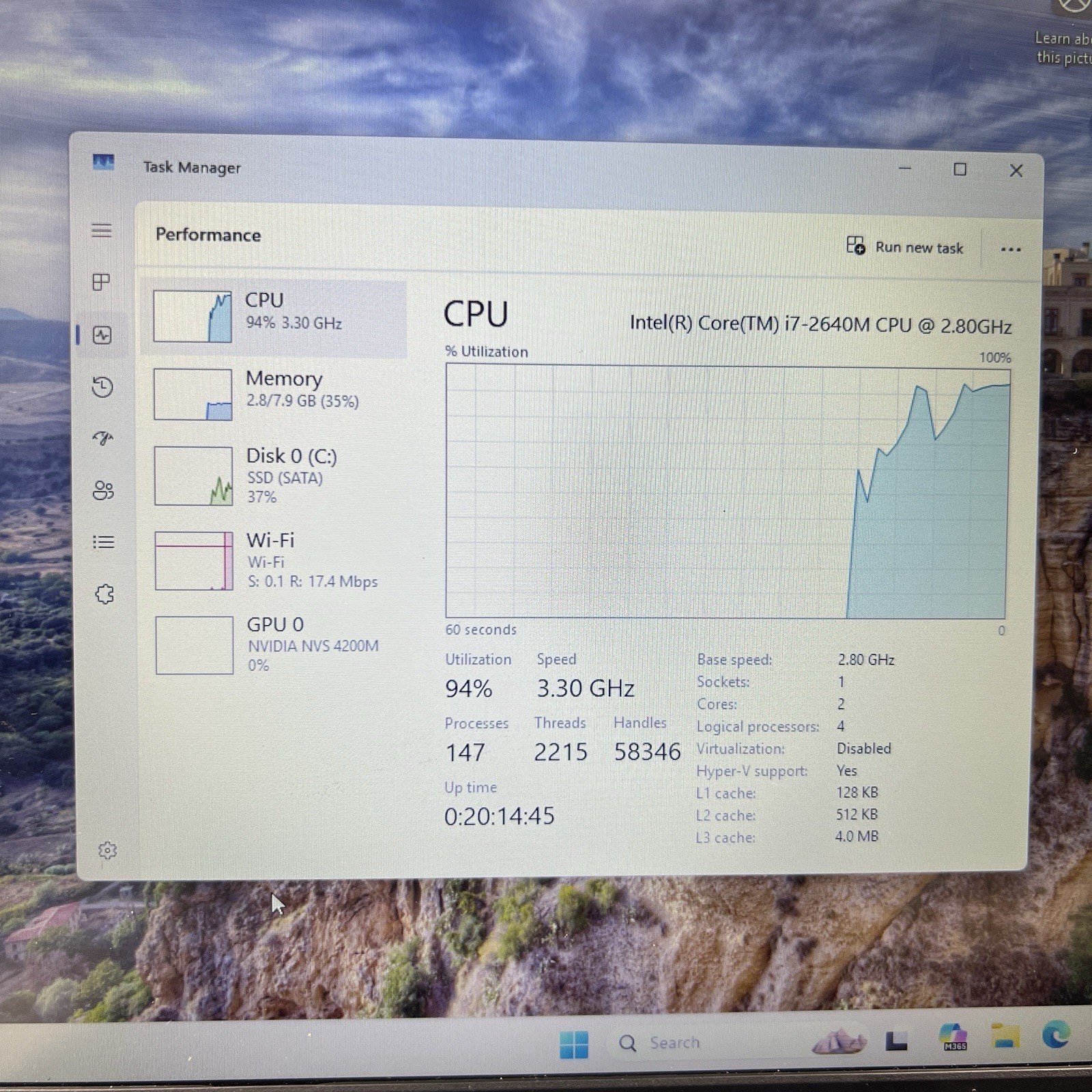Select the Disk 0 (C:) performance entry
This screenshot has width=1092, height=1092.
[274, 476]
